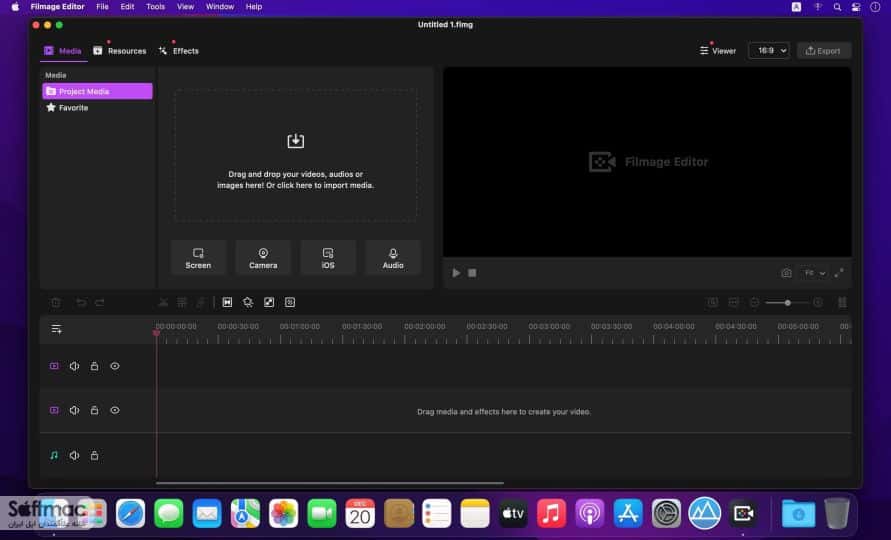Mute the second video track
The width and height of the screenshot is (891, 540).
(74, 410)
